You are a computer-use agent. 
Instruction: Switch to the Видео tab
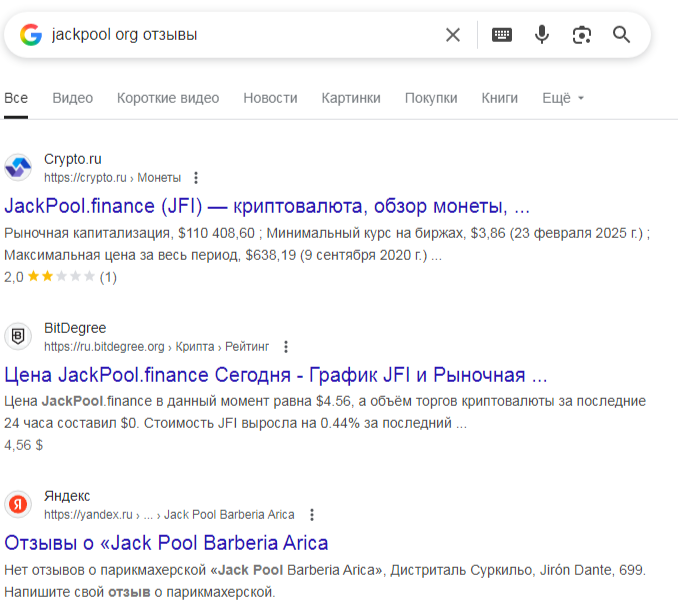click(x=72, y=98)
